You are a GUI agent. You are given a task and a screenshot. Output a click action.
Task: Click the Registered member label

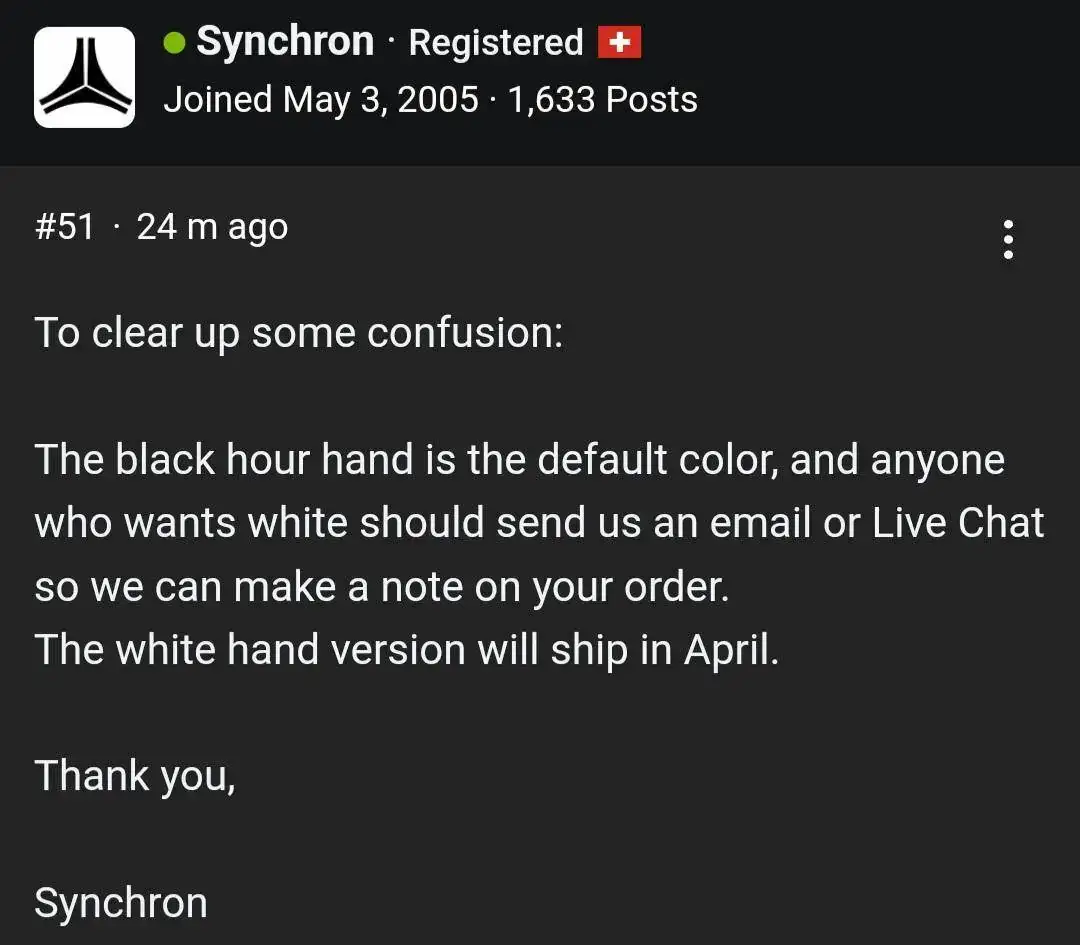click(x=496, y=43)
